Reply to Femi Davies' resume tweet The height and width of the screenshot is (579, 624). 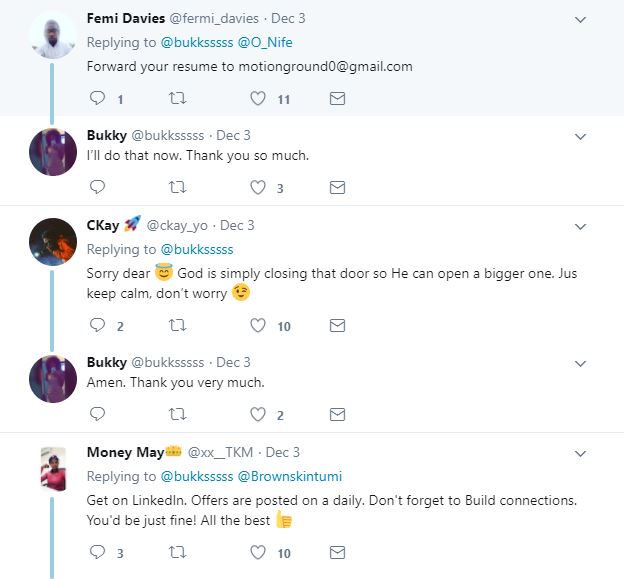97,99
